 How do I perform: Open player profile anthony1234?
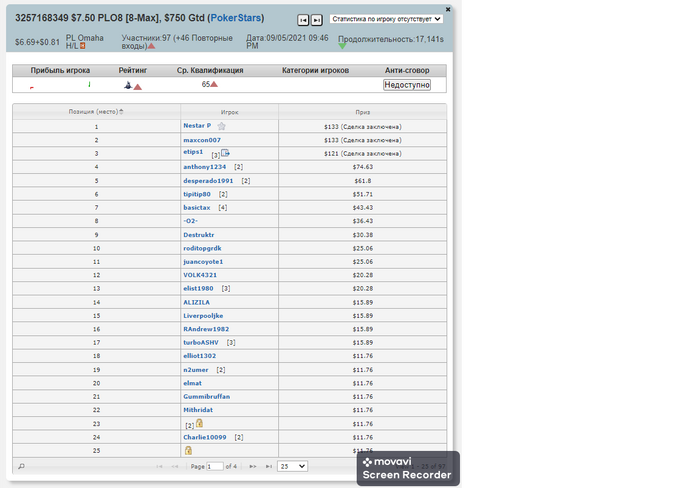(204, 167)
